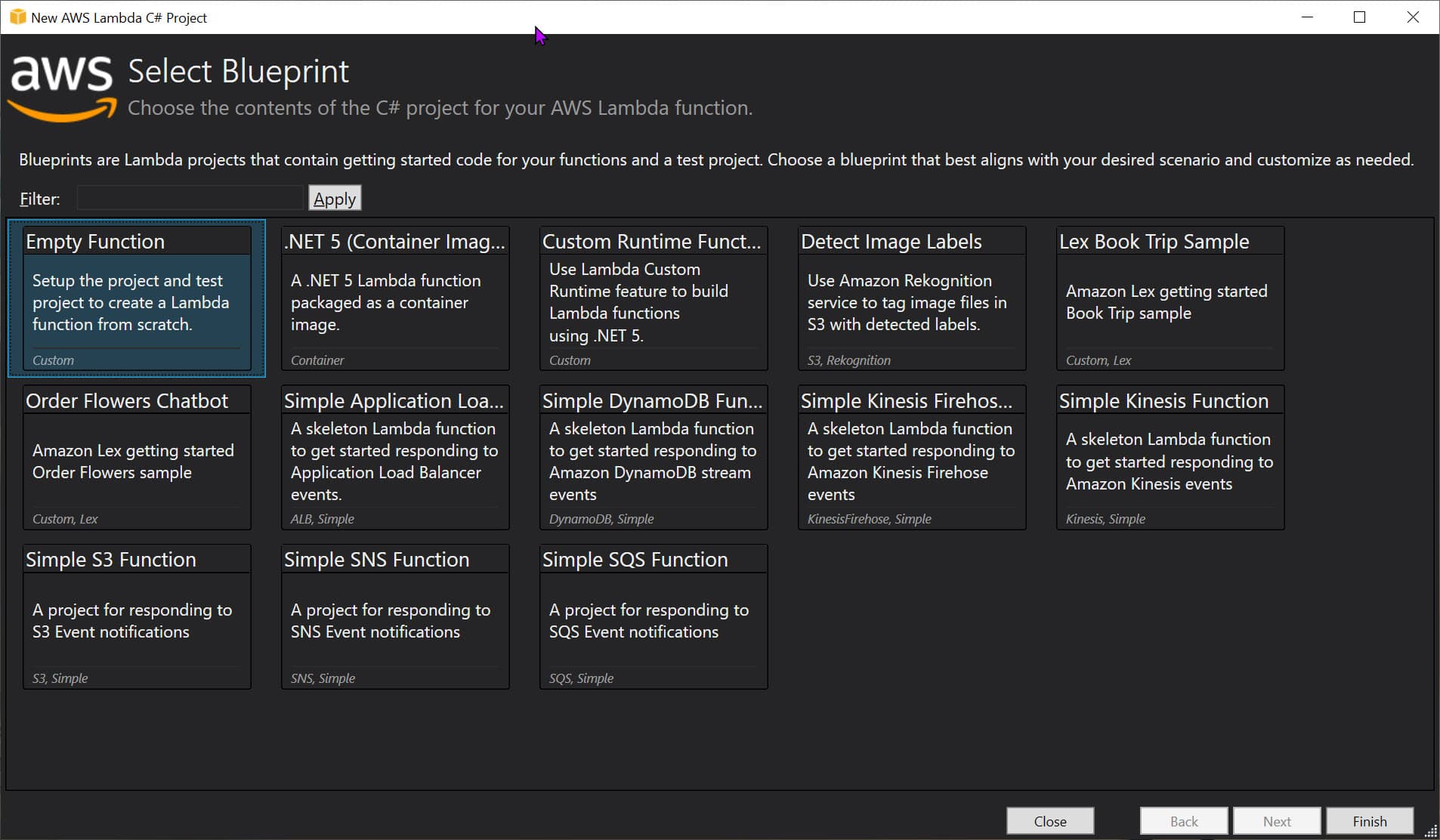Click the greyed-out Back button
The image size is (1440, 840).
(x=1184, y=821)
